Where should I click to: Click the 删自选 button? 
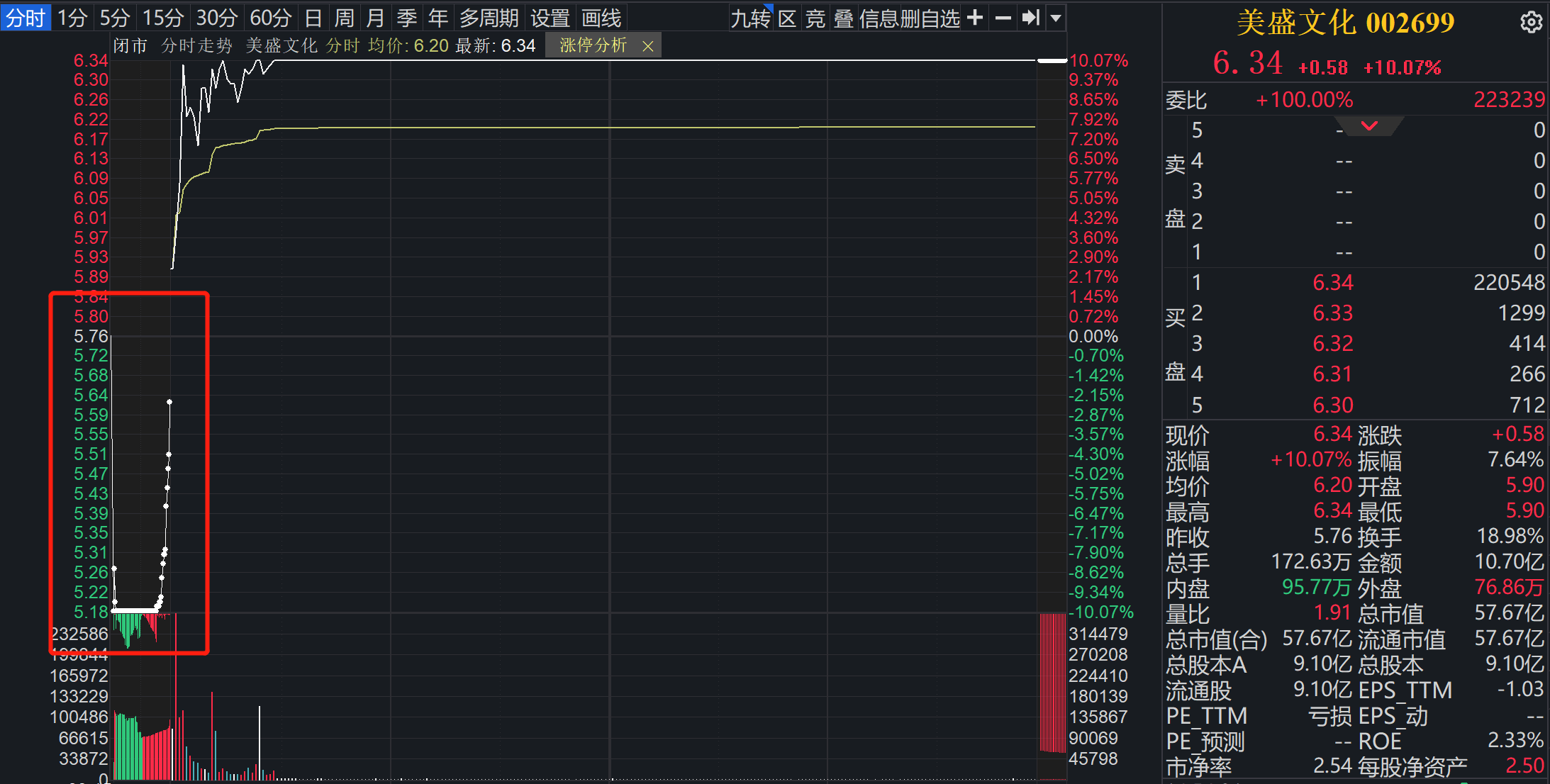[x=930, y=18]
